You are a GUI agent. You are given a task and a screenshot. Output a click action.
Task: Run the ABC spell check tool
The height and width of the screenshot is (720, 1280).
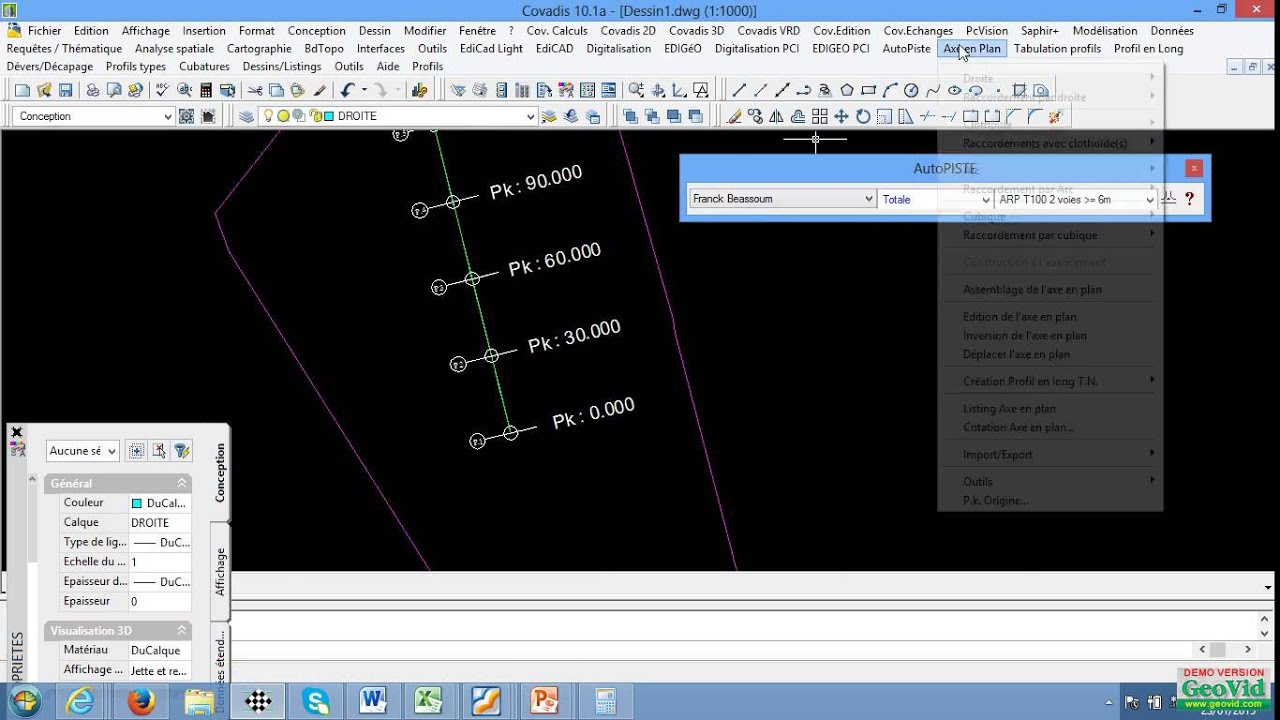click(x=162, y=90)
